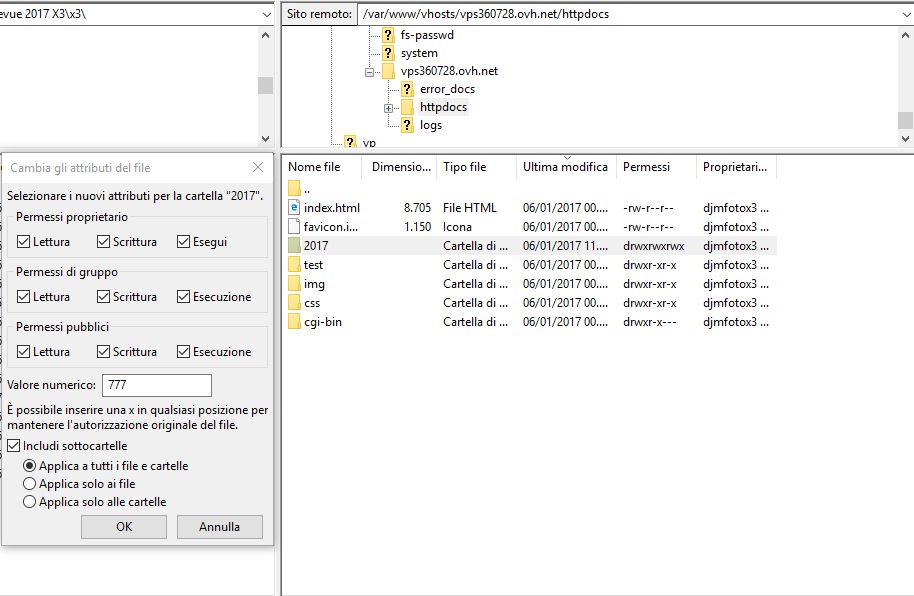Viewport: 914px width, 596px height.
Task: Click the httpdocs folder icon in tree
Action: pos(407,107)
